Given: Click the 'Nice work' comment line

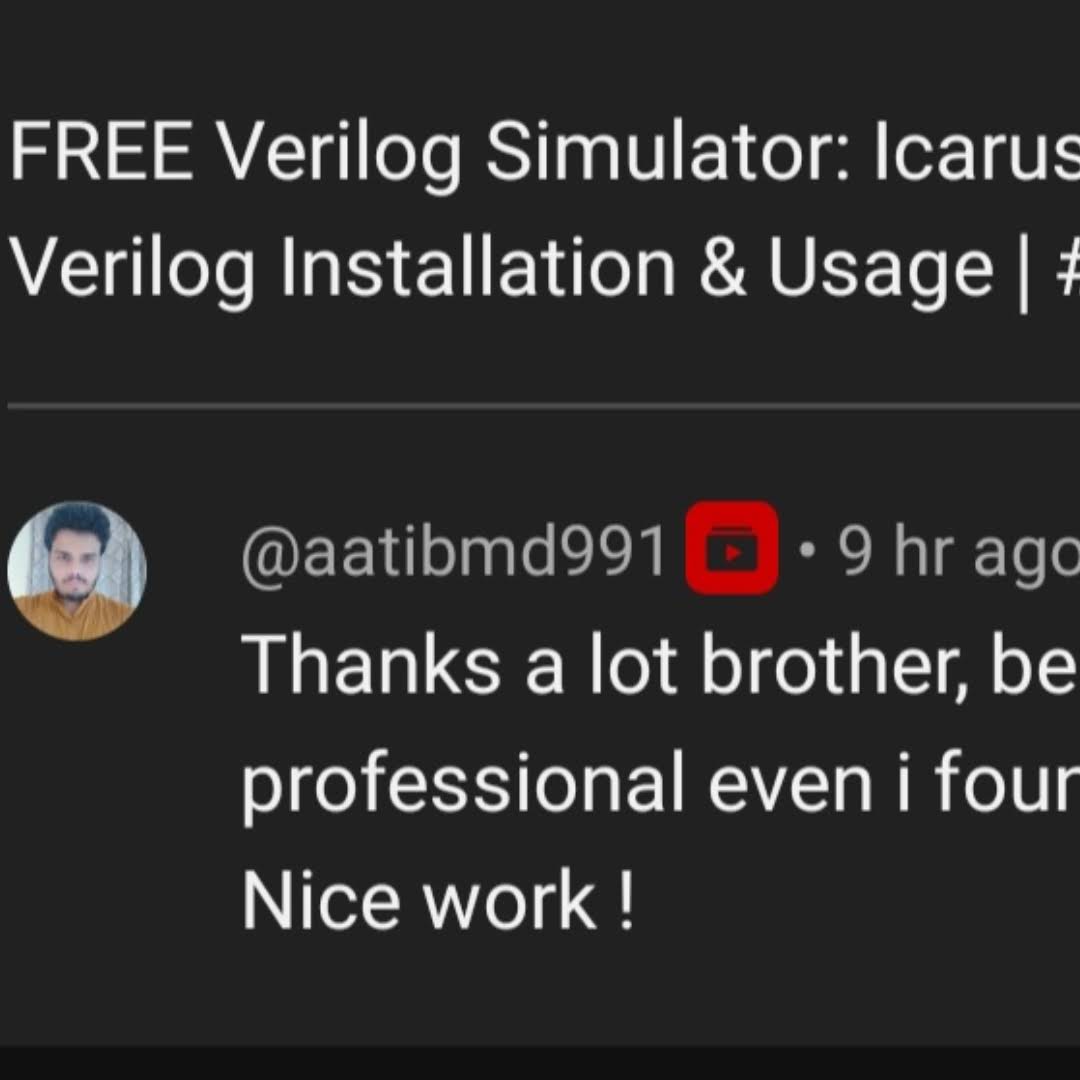Looking at the screenshot, I should point(419,900).
